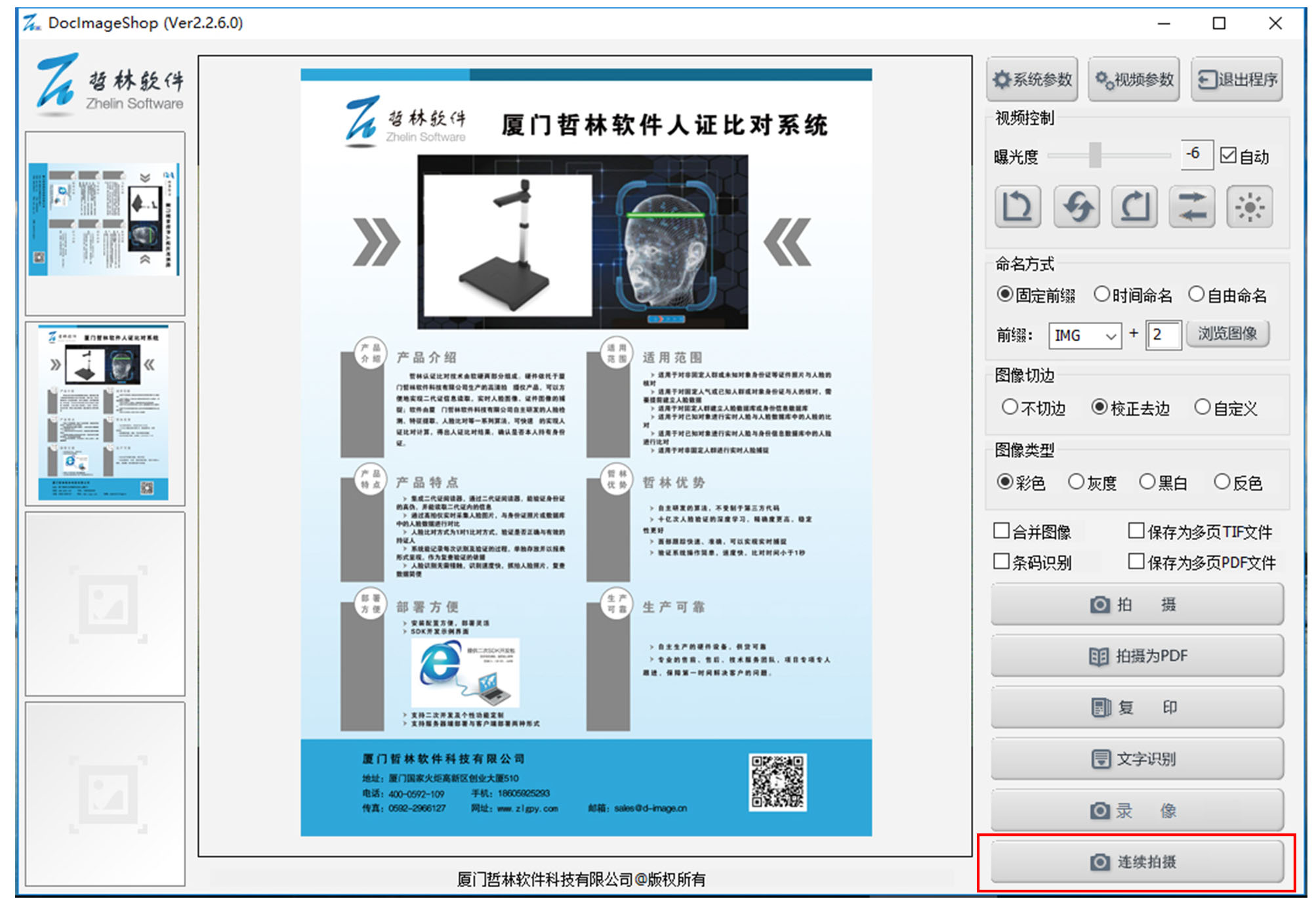
Task: Click the refresh/flip vertical icon
Action: (x=1077, y=207)
